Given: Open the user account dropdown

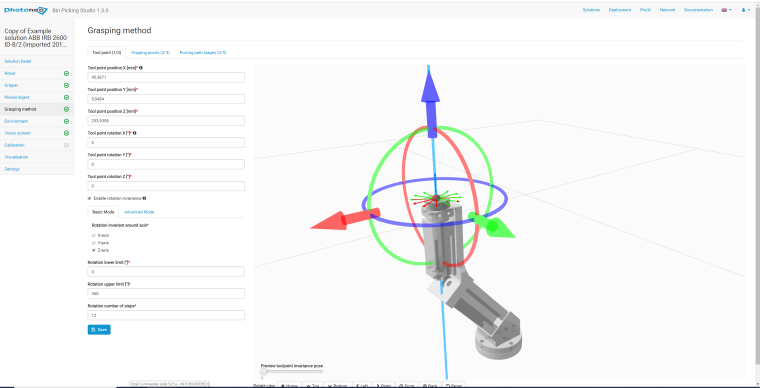Looking at the screenshot, I should coord(745,10).
